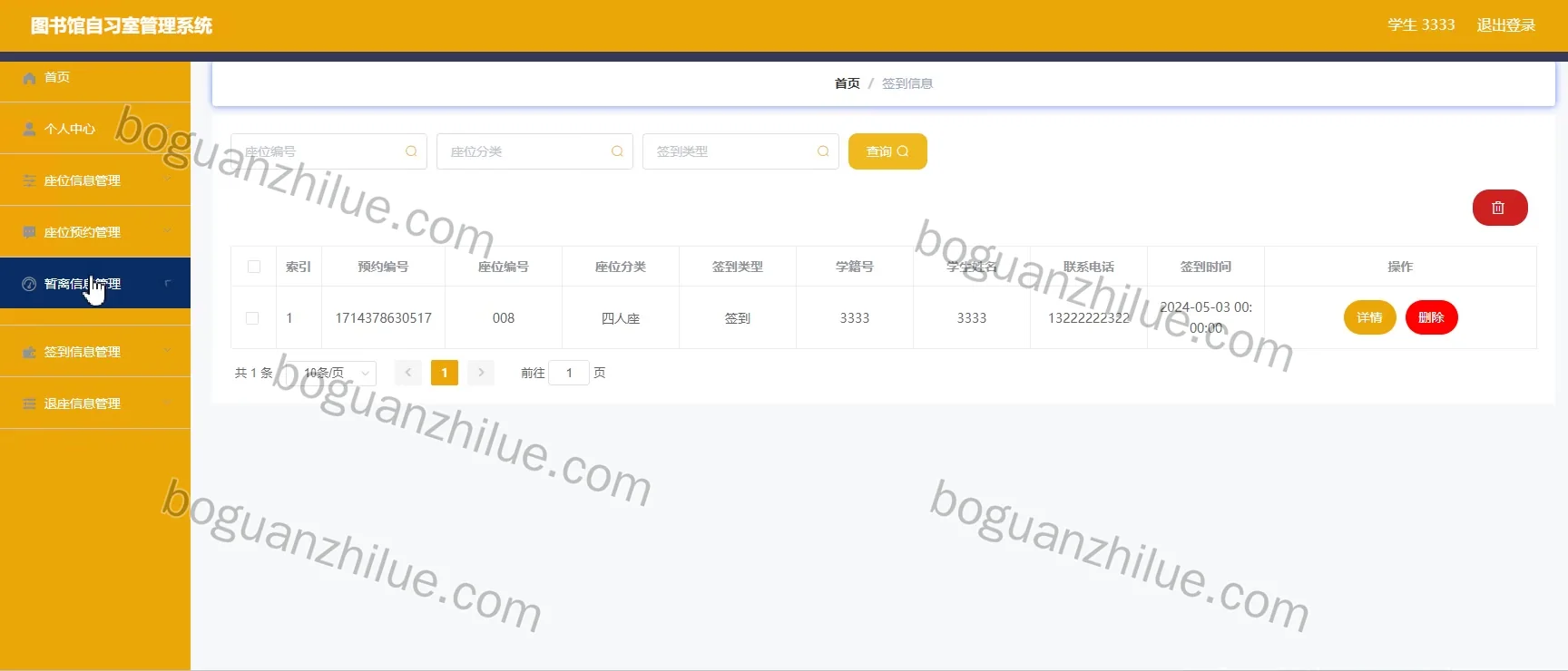Viewport: 1568px width, 671px height.
Task: Click the chat icon beside 座位预约管理
Action: point(29,232)
